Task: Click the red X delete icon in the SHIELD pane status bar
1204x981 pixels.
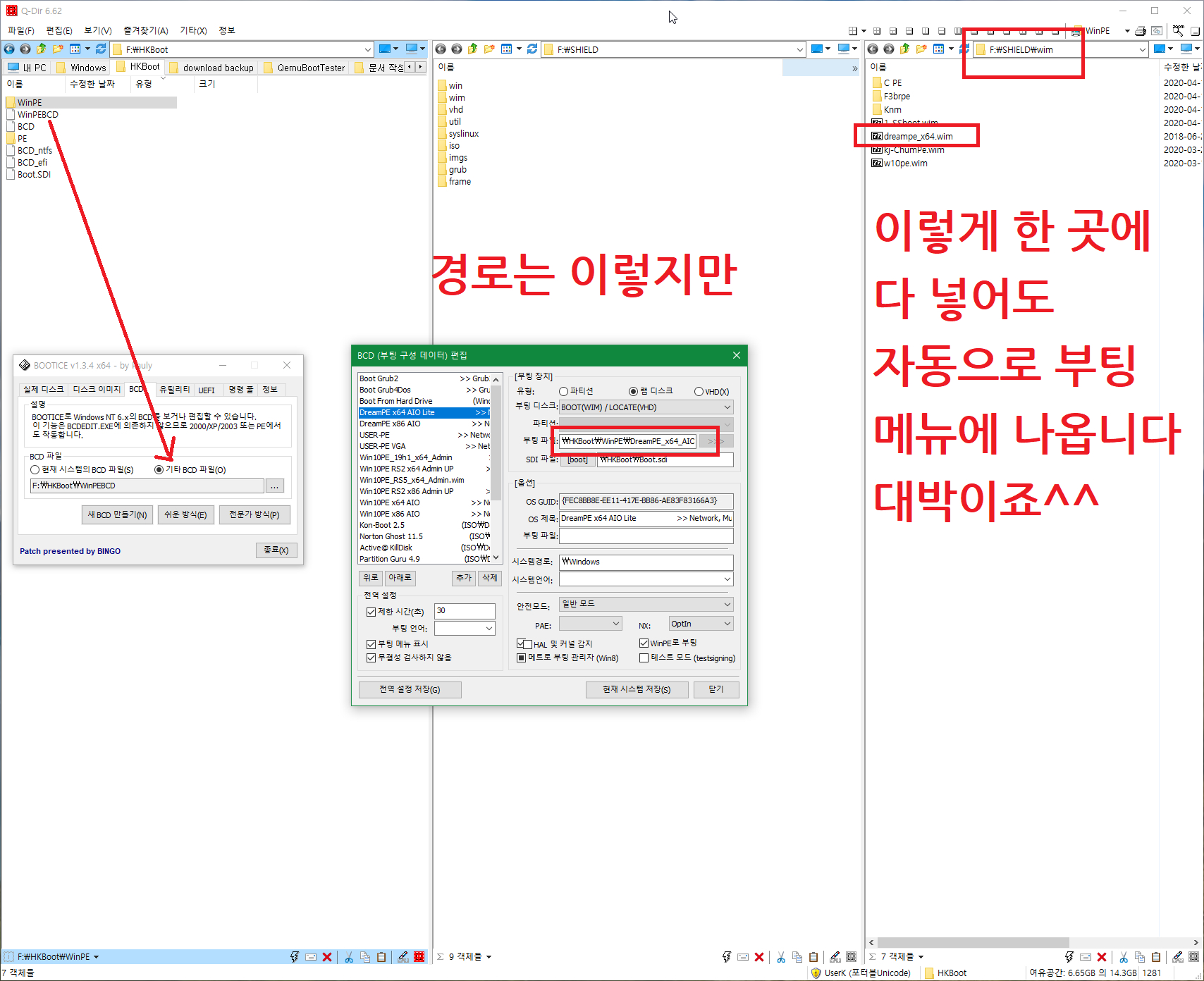Action: [759, 957]
